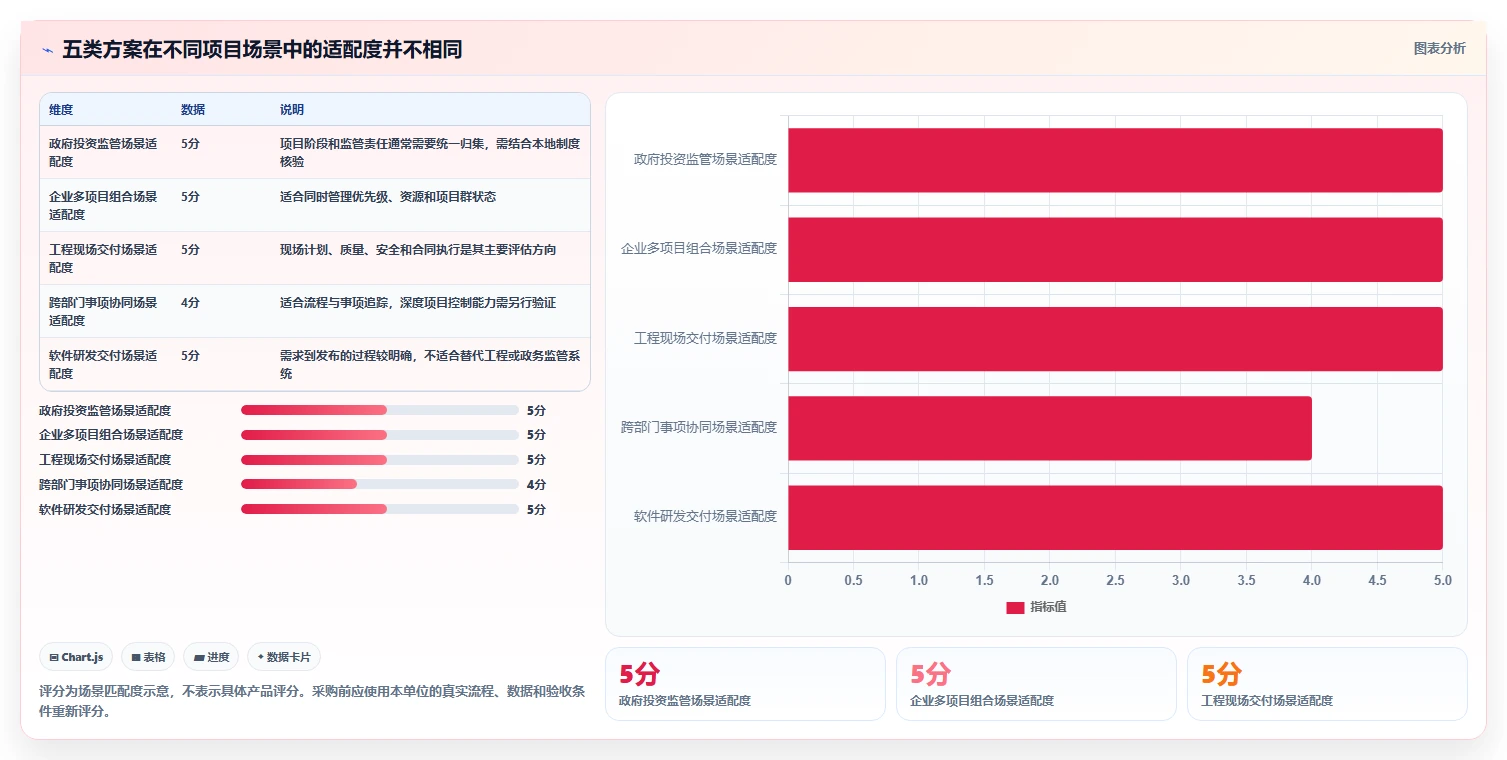This screenshot has width=1507, height=760.
Task: Click the 数据 table column header
Action: (193, 109)
